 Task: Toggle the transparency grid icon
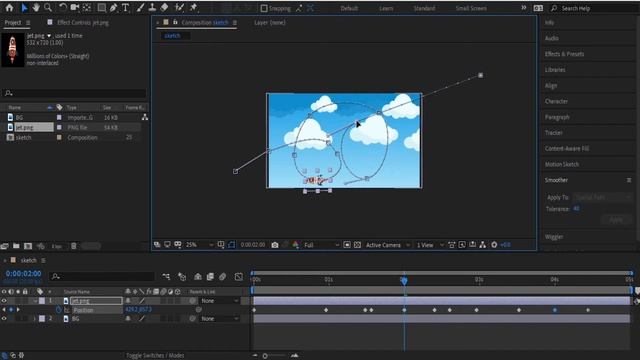(358, 245)
